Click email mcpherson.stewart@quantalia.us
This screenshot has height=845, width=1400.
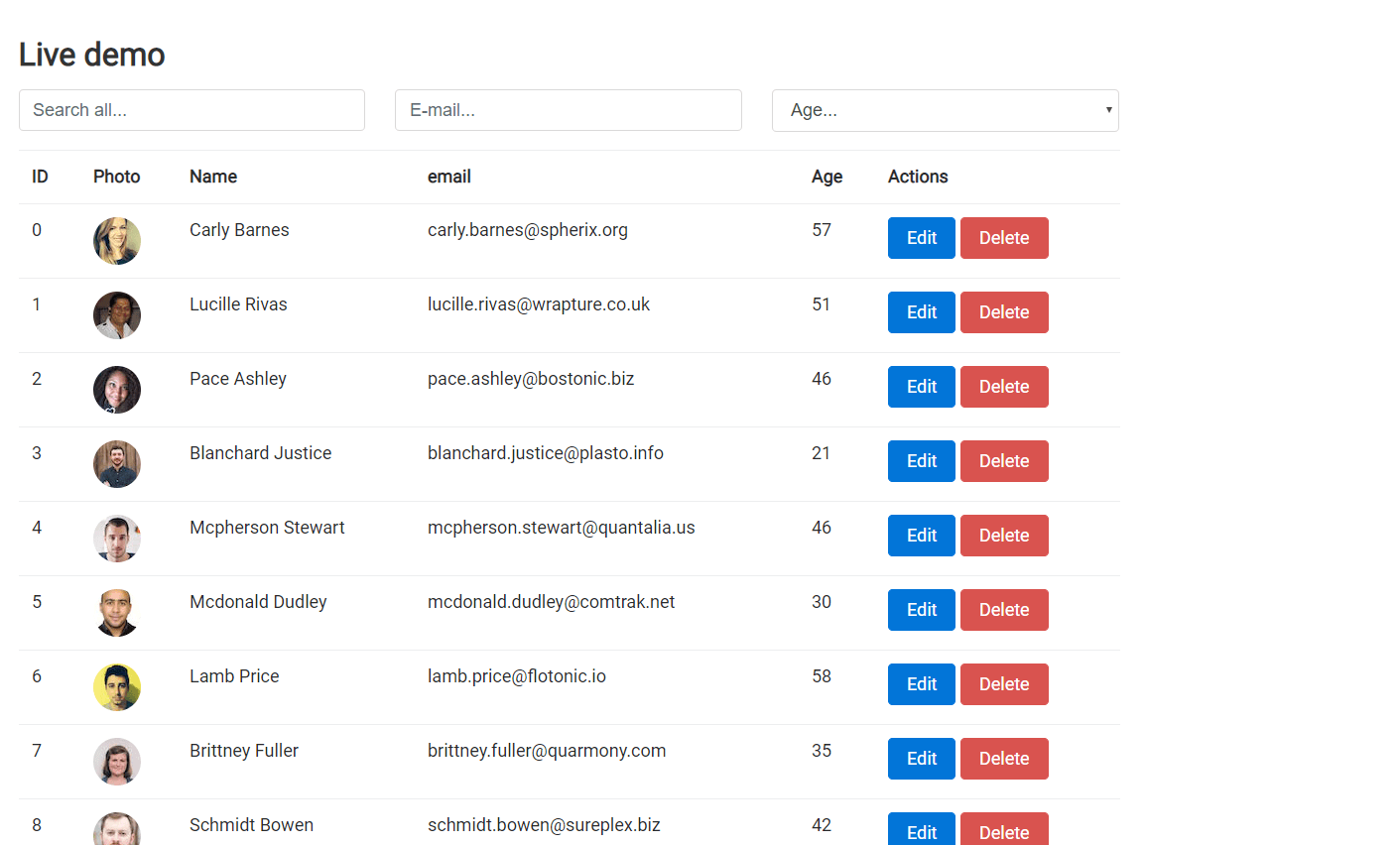click(562, 528)
